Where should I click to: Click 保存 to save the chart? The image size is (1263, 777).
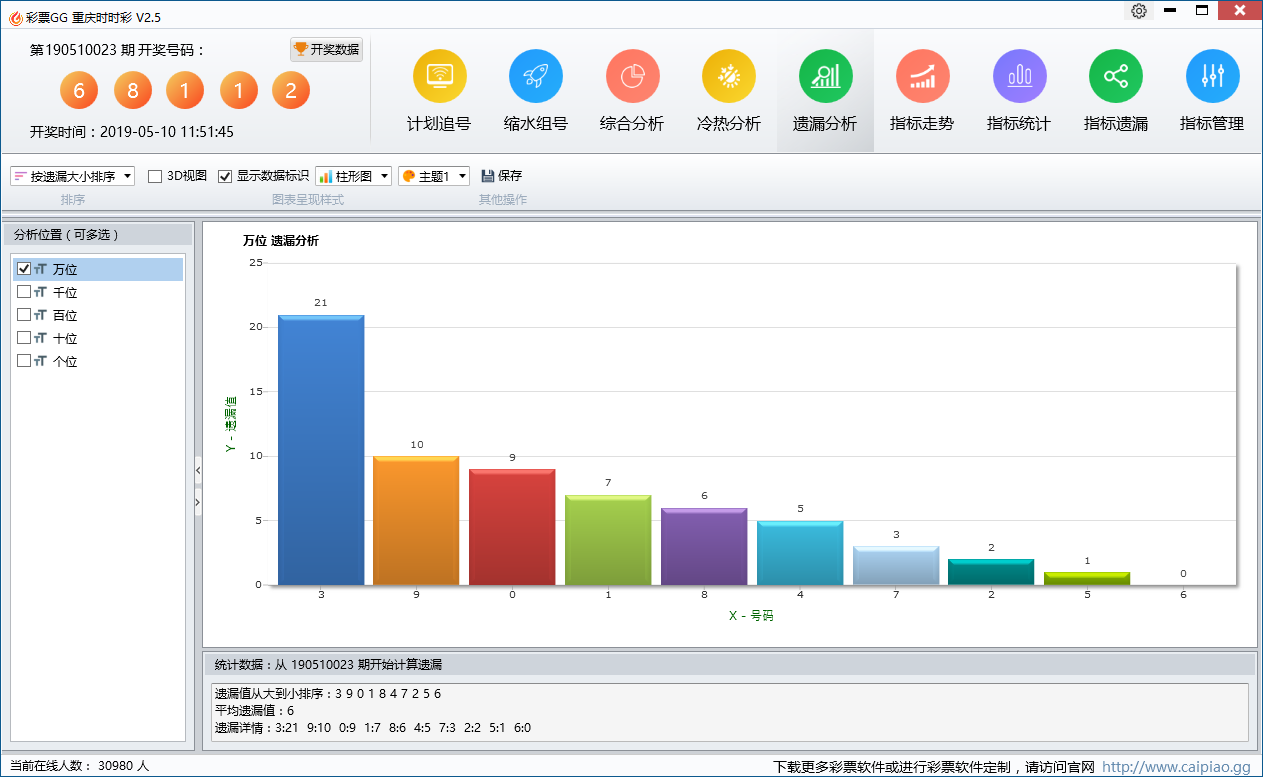pos(502,176)
